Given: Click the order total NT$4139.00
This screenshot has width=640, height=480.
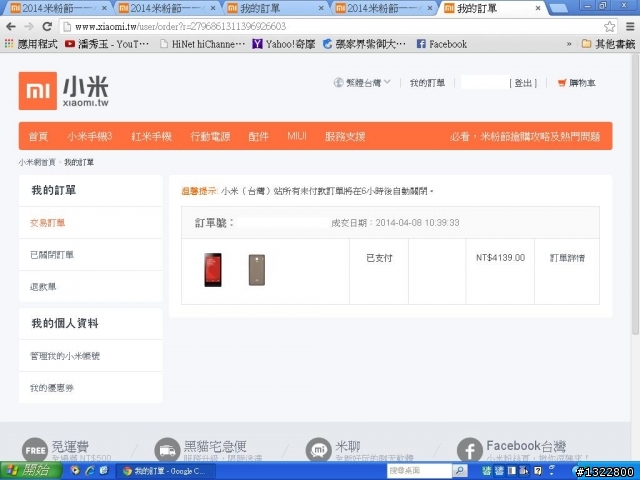Looking at the screenshot, I should click(x=500, y=258).
